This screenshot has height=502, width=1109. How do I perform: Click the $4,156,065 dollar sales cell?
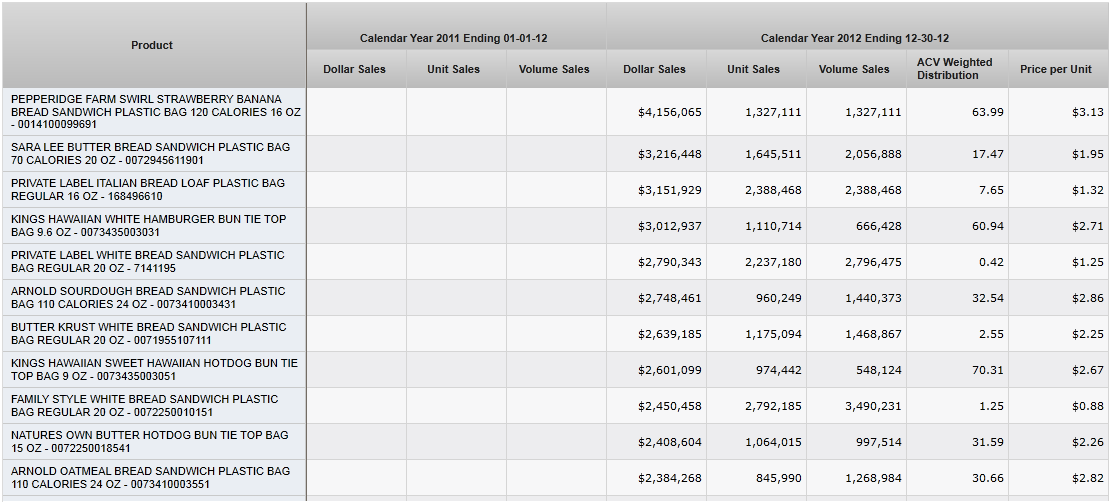[669, 112]
